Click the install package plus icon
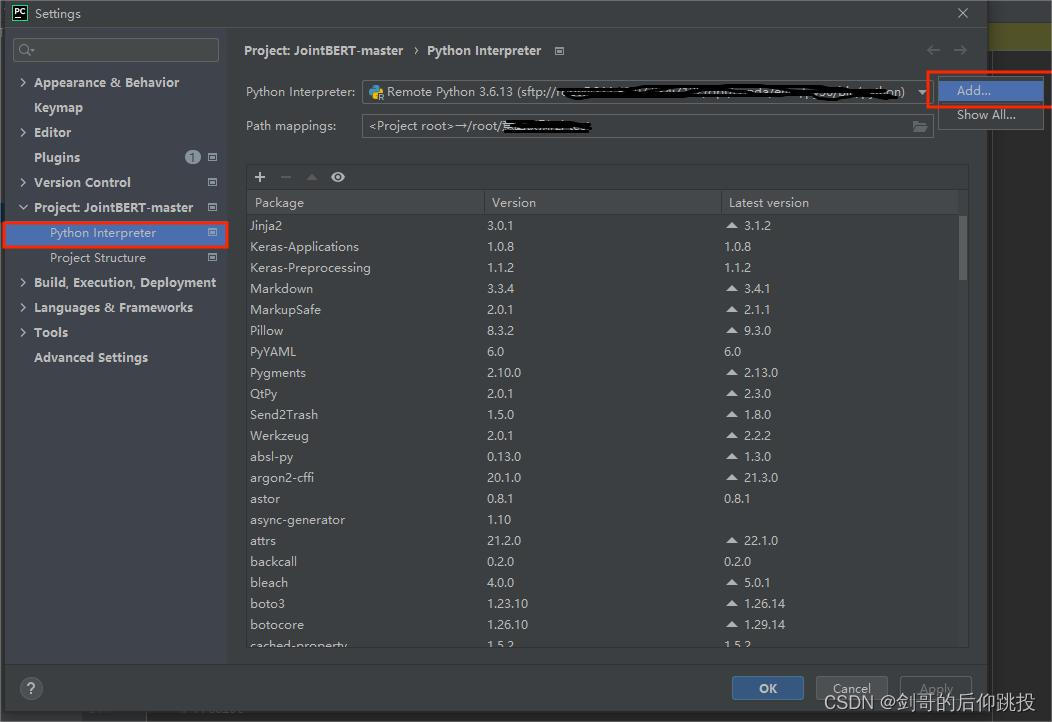Viewport: 1052px width, 722px height. 260,177
